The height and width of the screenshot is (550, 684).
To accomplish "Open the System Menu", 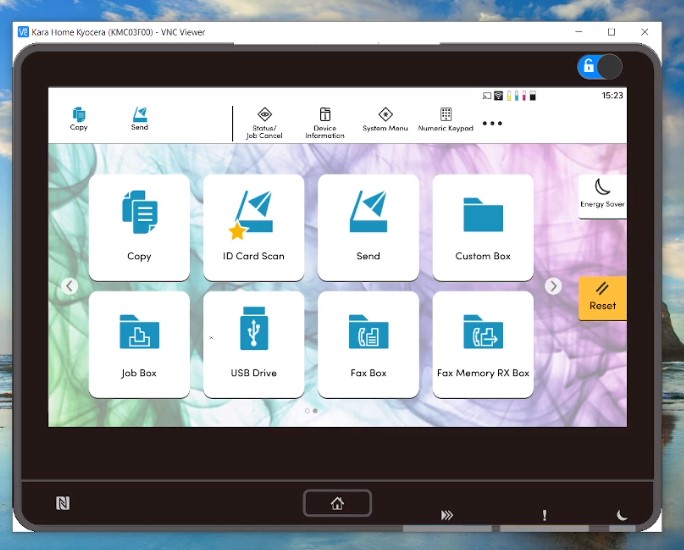I will (x=385, y=120).
